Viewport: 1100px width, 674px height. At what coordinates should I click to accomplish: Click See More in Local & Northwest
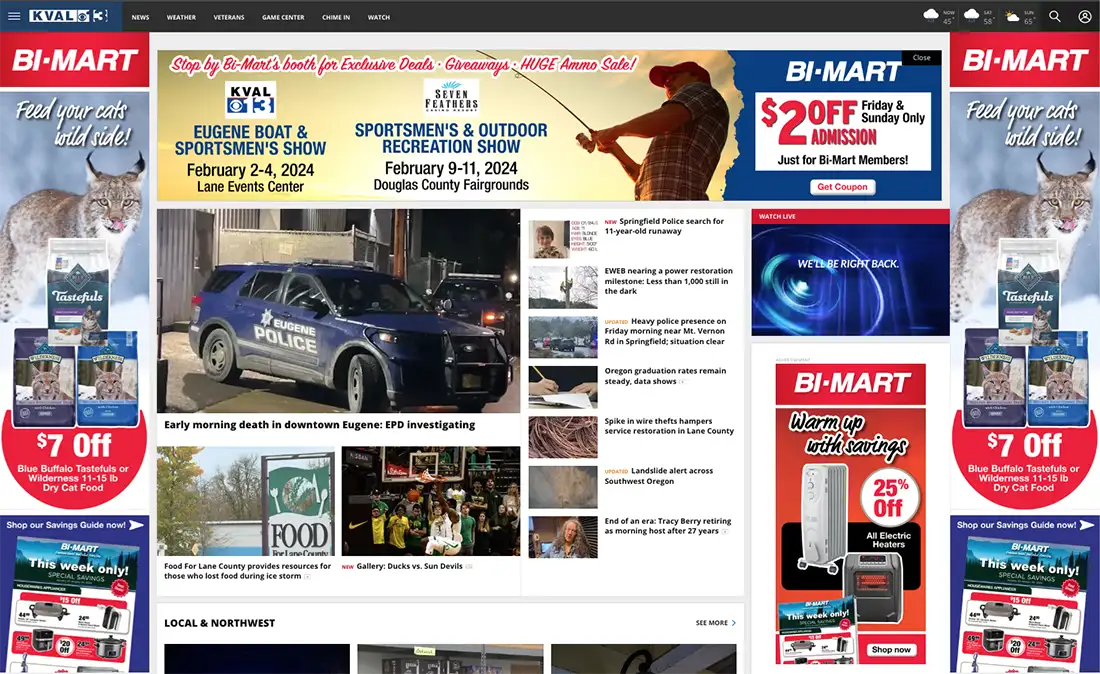click(711, 623)
